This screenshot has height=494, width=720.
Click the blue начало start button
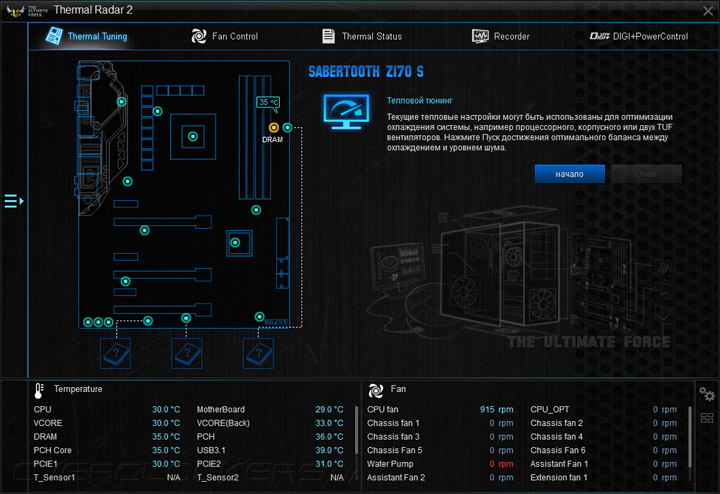pyautogui.click(x=569, y=174)
